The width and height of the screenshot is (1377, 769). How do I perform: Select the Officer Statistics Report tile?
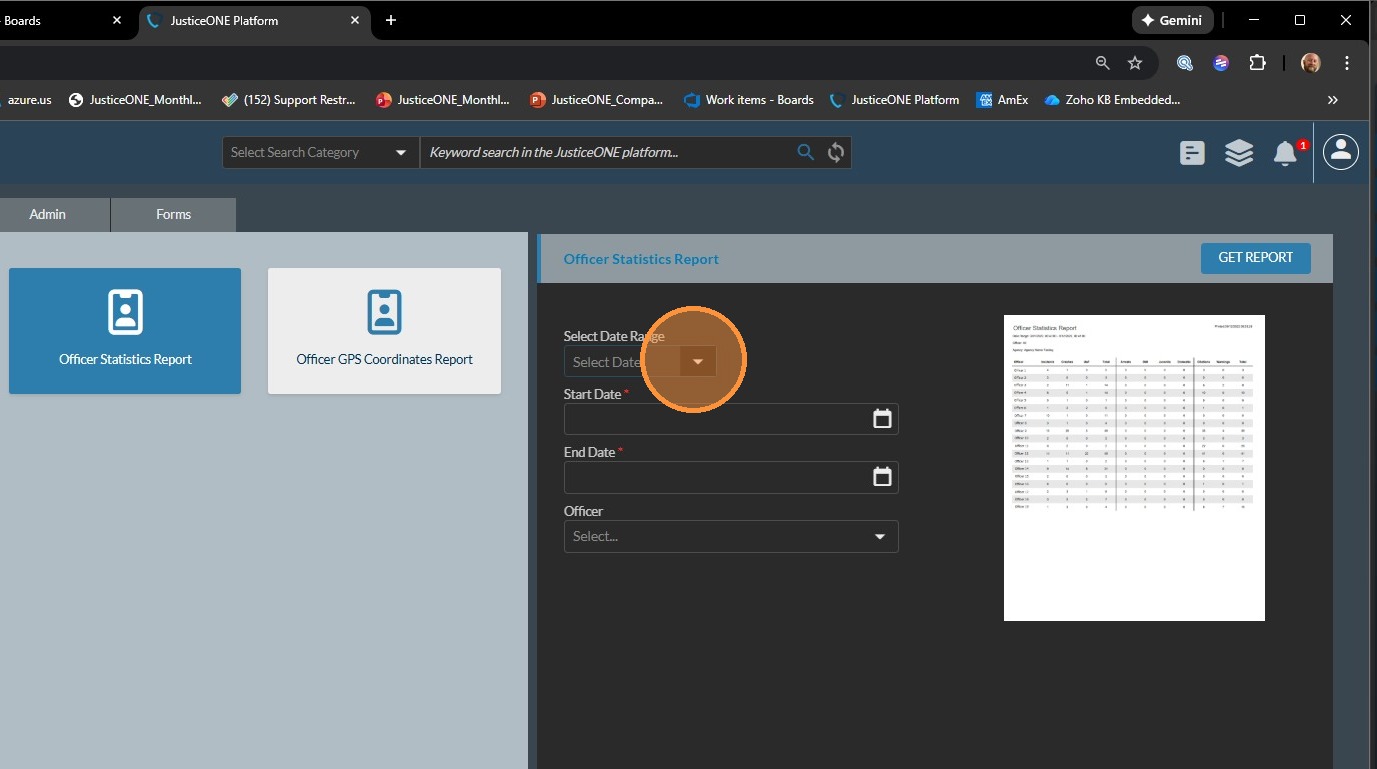point(125,330)
